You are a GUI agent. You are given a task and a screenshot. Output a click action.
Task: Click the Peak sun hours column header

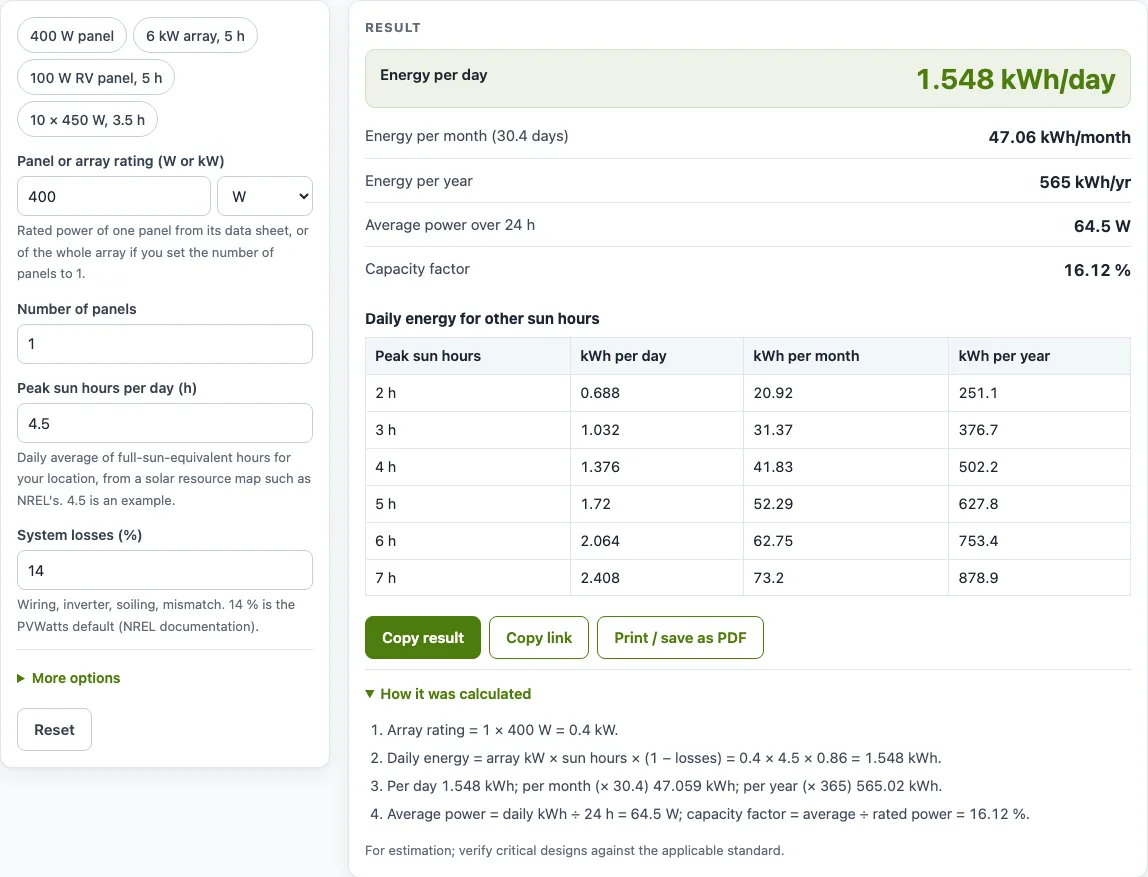point(468,356)
